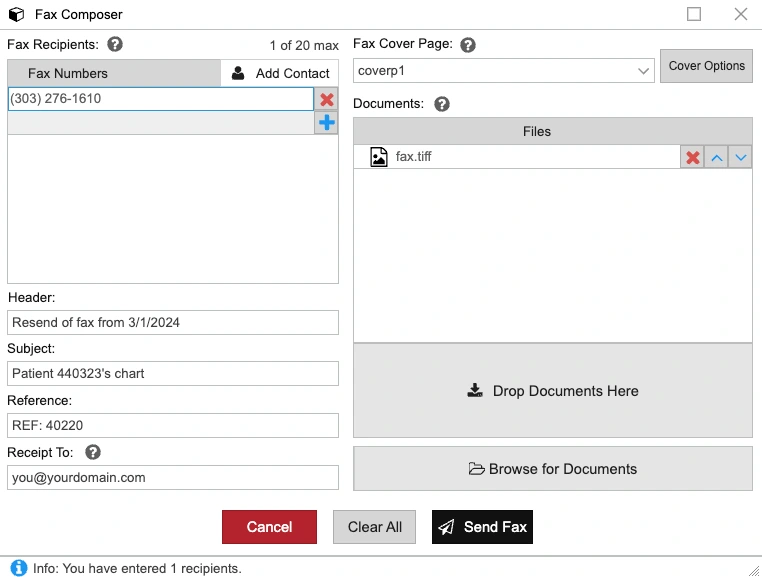The width and height of the screenshot is (762, 577).
Task: Expand the coverp1 cover page dropdown
Action: (x=644, y=72)
